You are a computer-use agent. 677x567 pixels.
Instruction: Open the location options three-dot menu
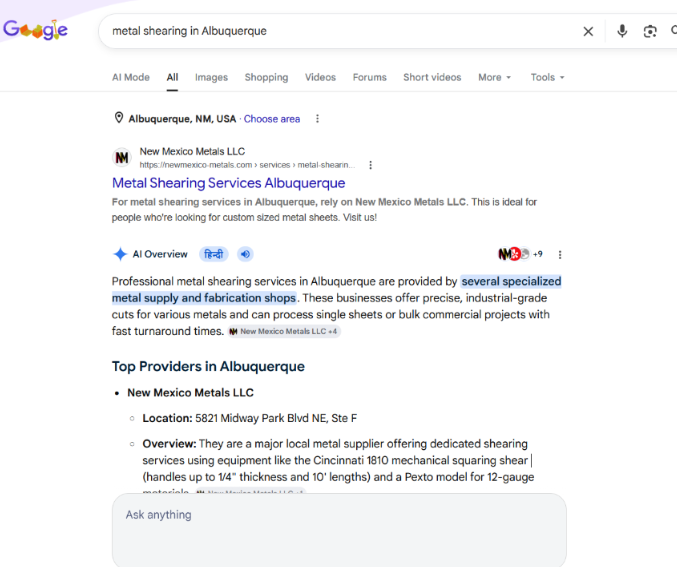317,118
